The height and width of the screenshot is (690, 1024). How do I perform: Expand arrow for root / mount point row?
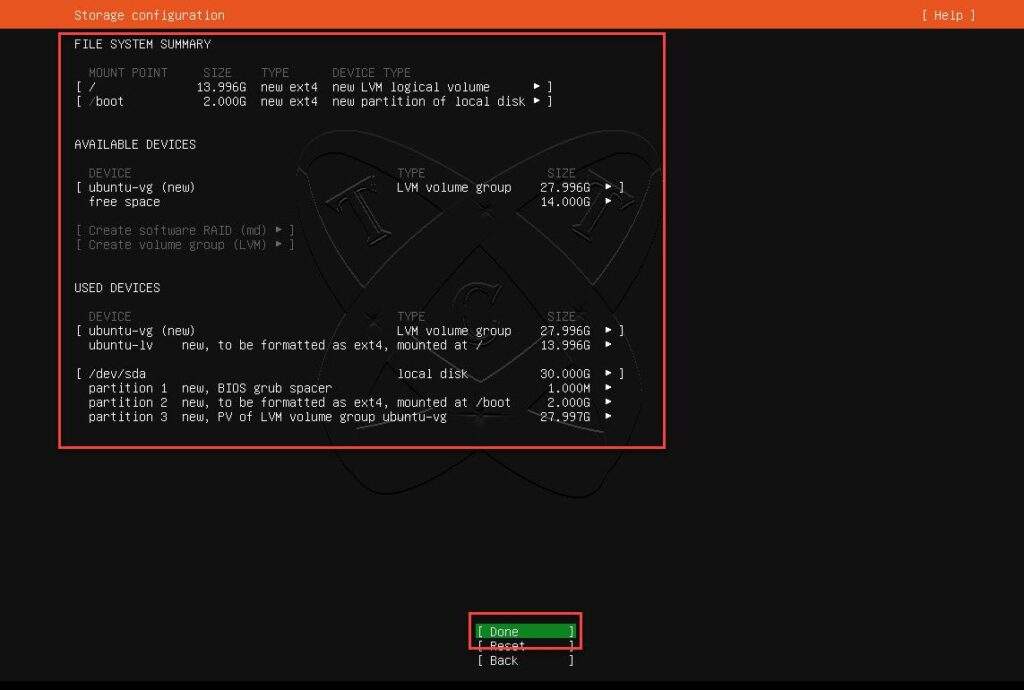click(x=537, y=86)
